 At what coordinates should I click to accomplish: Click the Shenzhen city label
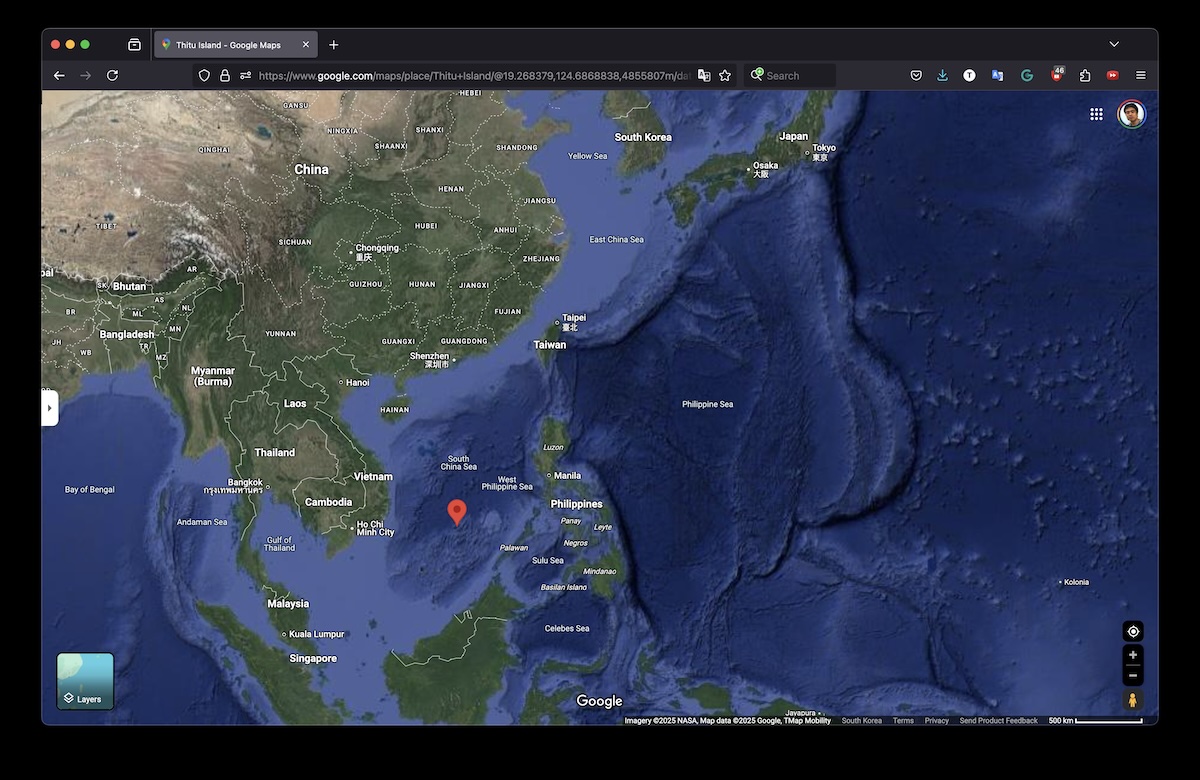tap(429, 356)
